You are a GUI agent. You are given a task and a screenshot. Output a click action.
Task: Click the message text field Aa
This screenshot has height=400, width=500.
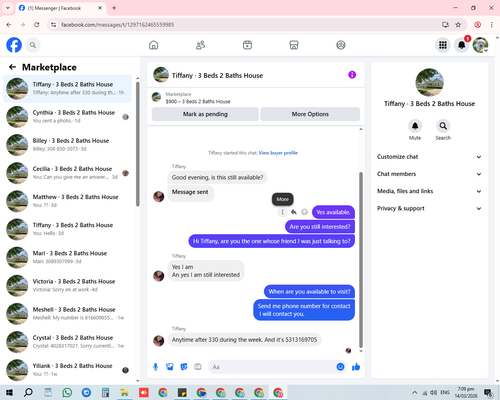click(272, 367)
